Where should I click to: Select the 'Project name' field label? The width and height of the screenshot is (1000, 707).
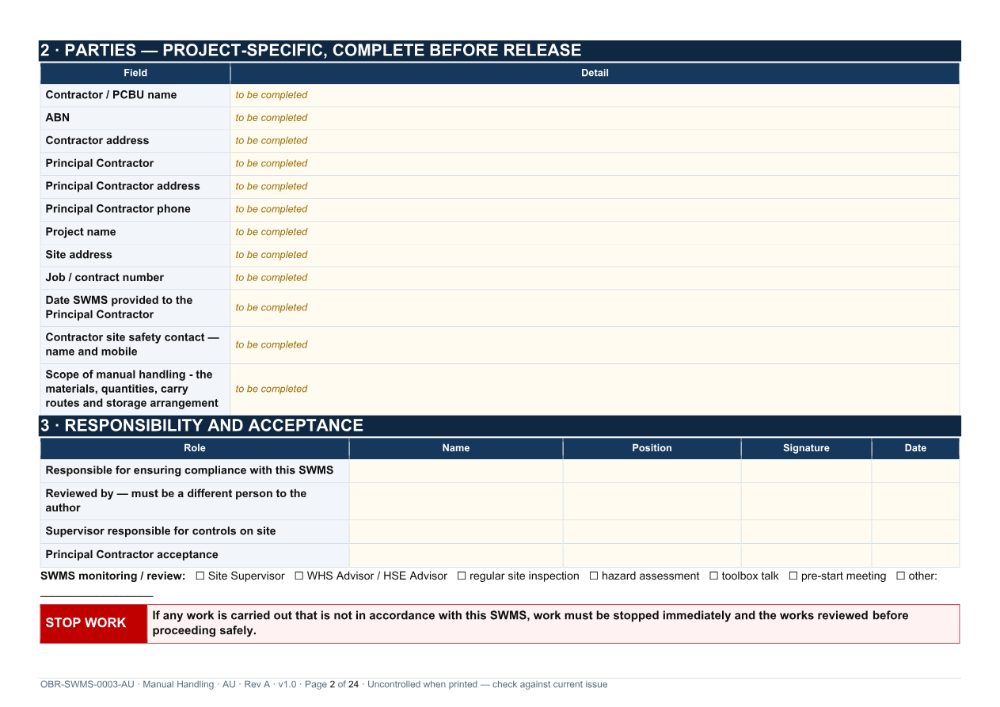(x=80, y=232)
